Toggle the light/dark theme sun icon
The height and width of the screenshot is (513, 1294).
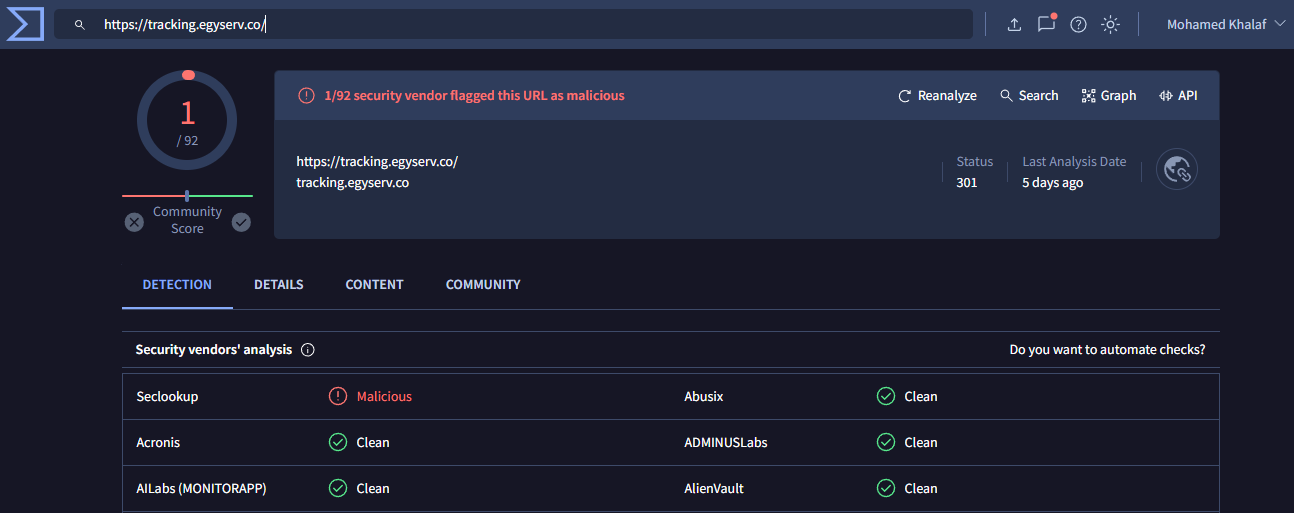point(1110,25)
